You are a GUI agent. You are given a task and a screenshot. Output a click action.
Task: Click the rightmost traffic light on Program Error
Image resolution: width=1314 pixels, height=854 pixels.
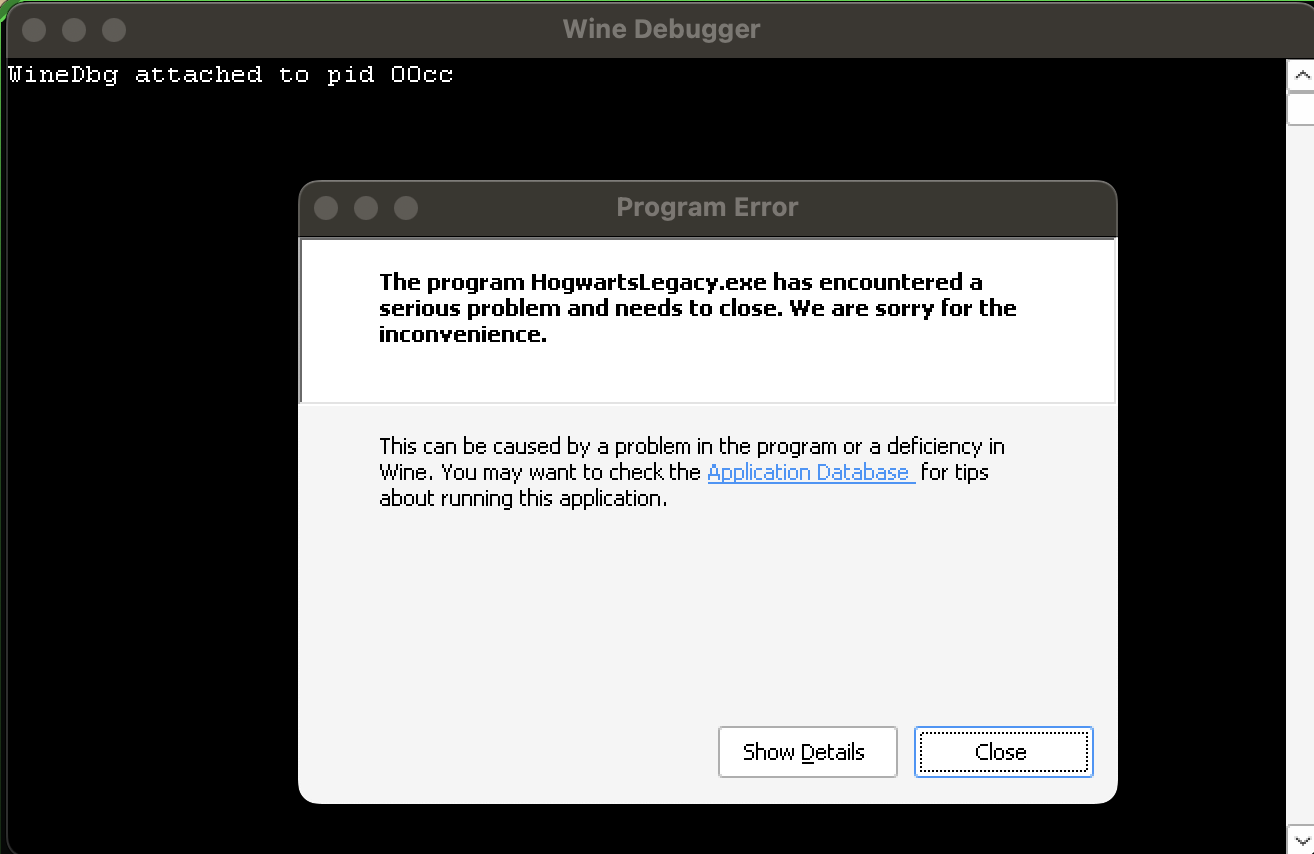pos(406,208)
